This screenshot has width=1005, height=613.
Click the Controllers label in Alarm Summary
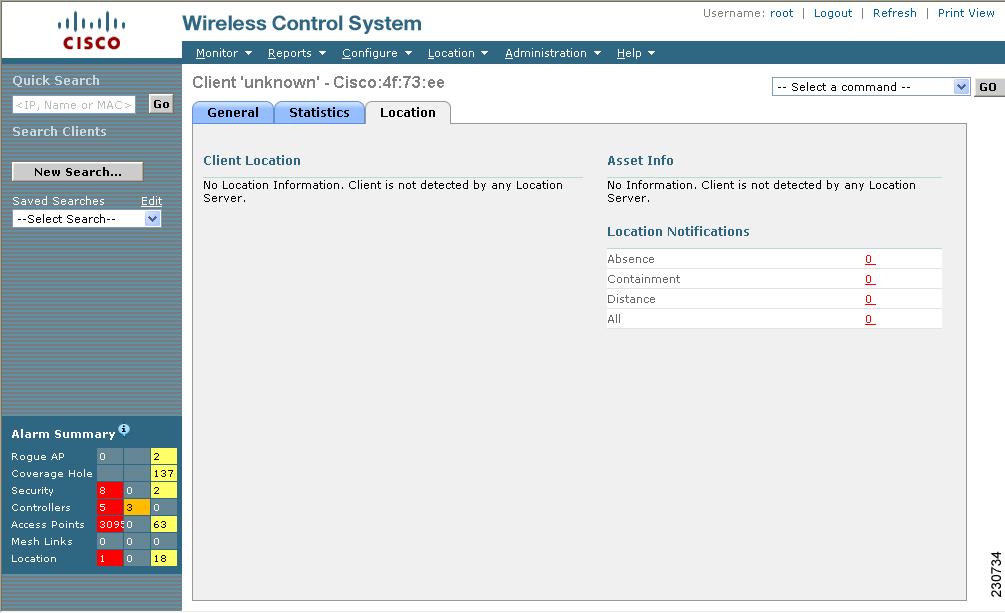tap(40, 507)
